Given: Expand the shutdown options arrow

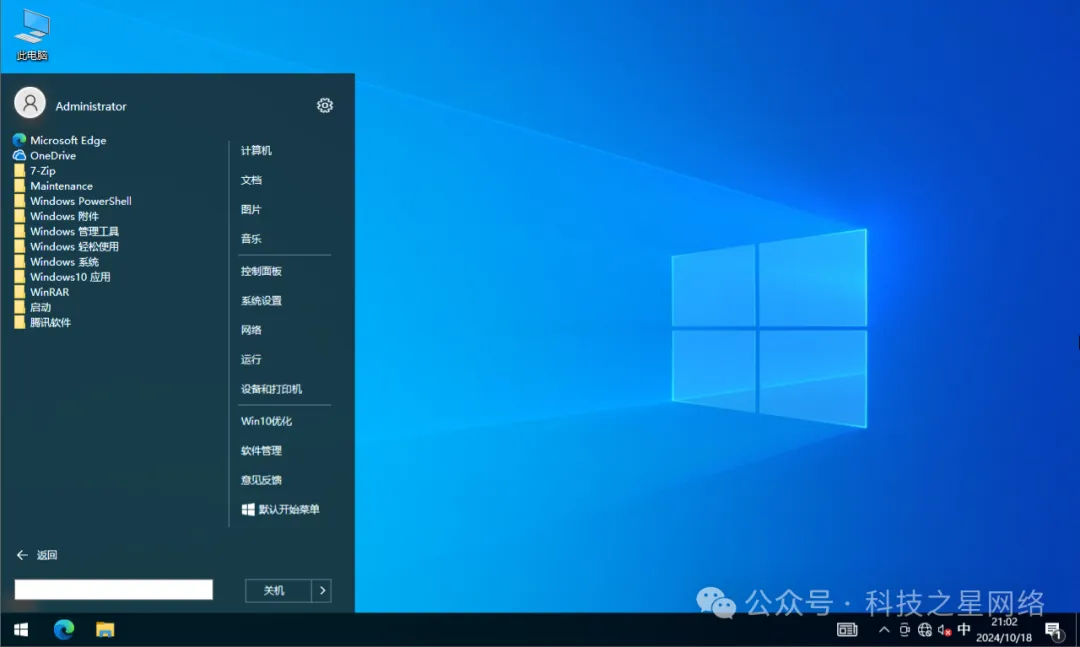Looking at the screenshot, I should pyautogui.click(x=322, y=590).
